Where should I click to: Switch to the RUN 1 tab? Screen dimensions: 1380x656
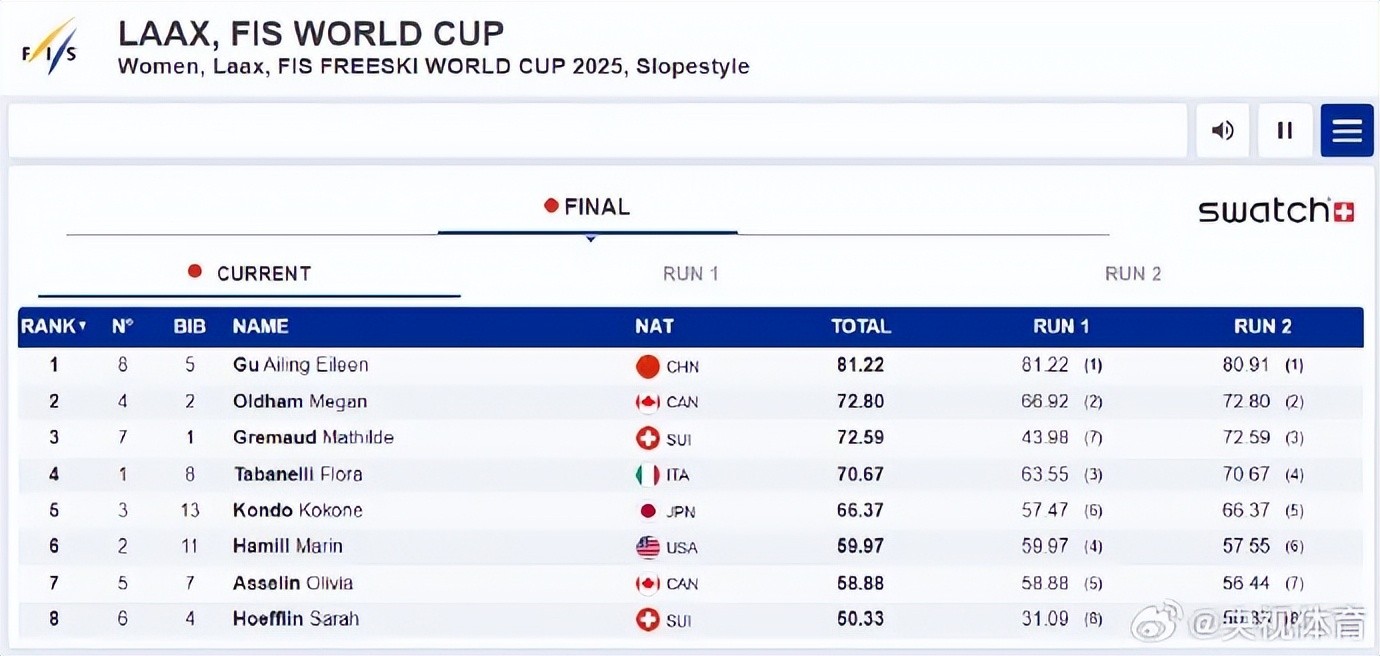coord(690,274)
